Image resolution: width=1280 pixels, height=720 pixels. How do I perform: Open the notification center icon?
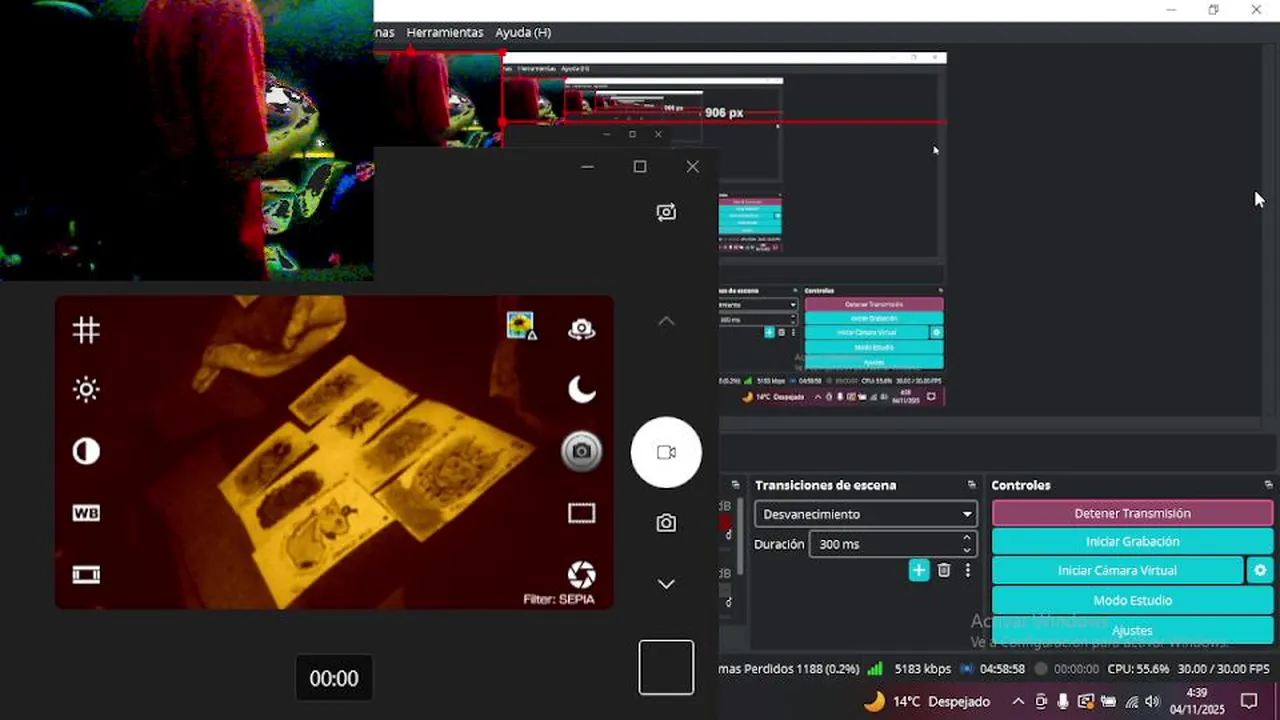[1248, 701]
